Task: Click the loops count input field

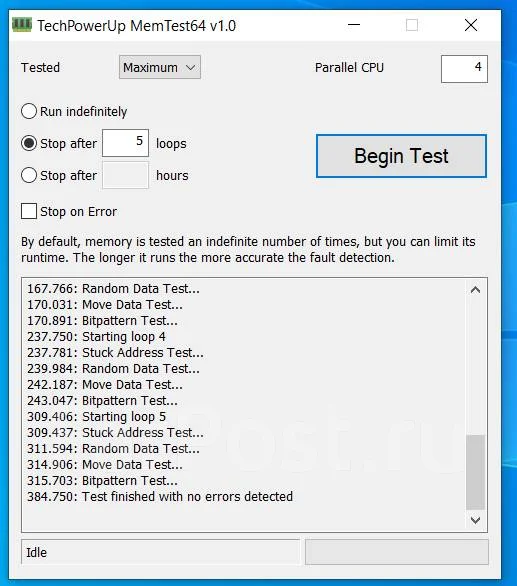Action: pyautogui.click(x=125, y=143)
